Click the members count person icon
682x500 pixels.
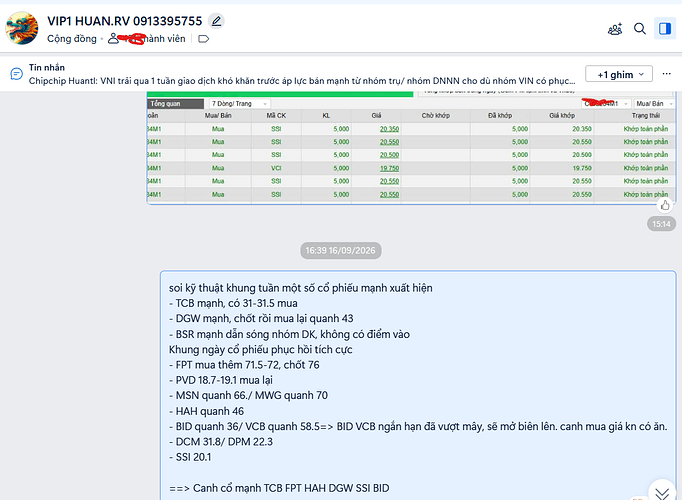[113, 39]
